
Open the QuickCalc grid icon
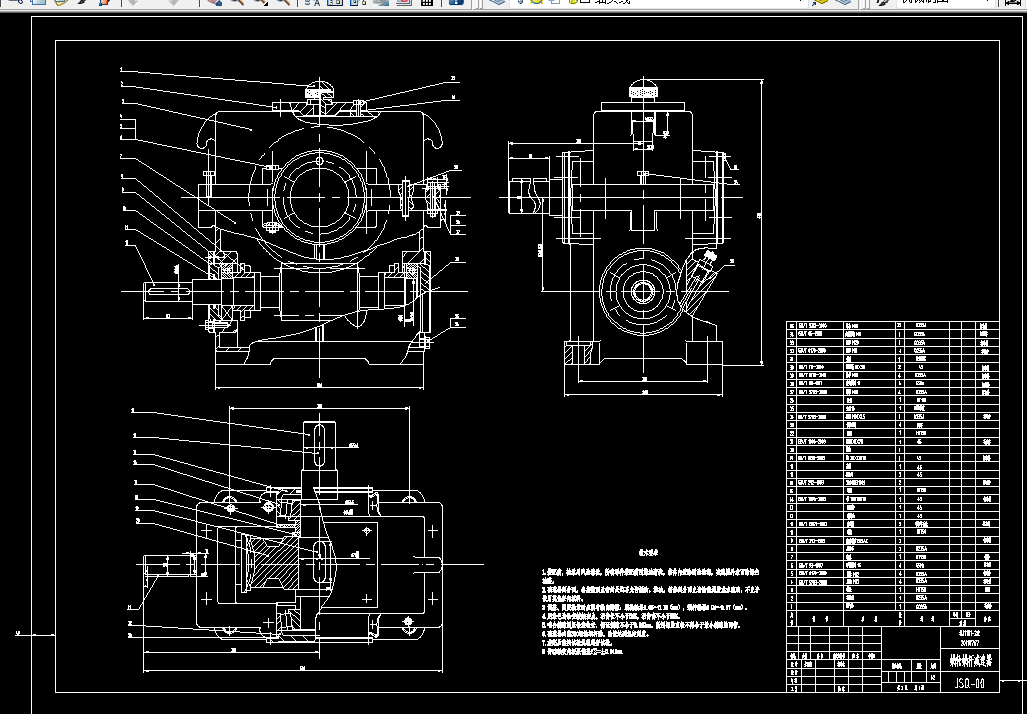426,2
